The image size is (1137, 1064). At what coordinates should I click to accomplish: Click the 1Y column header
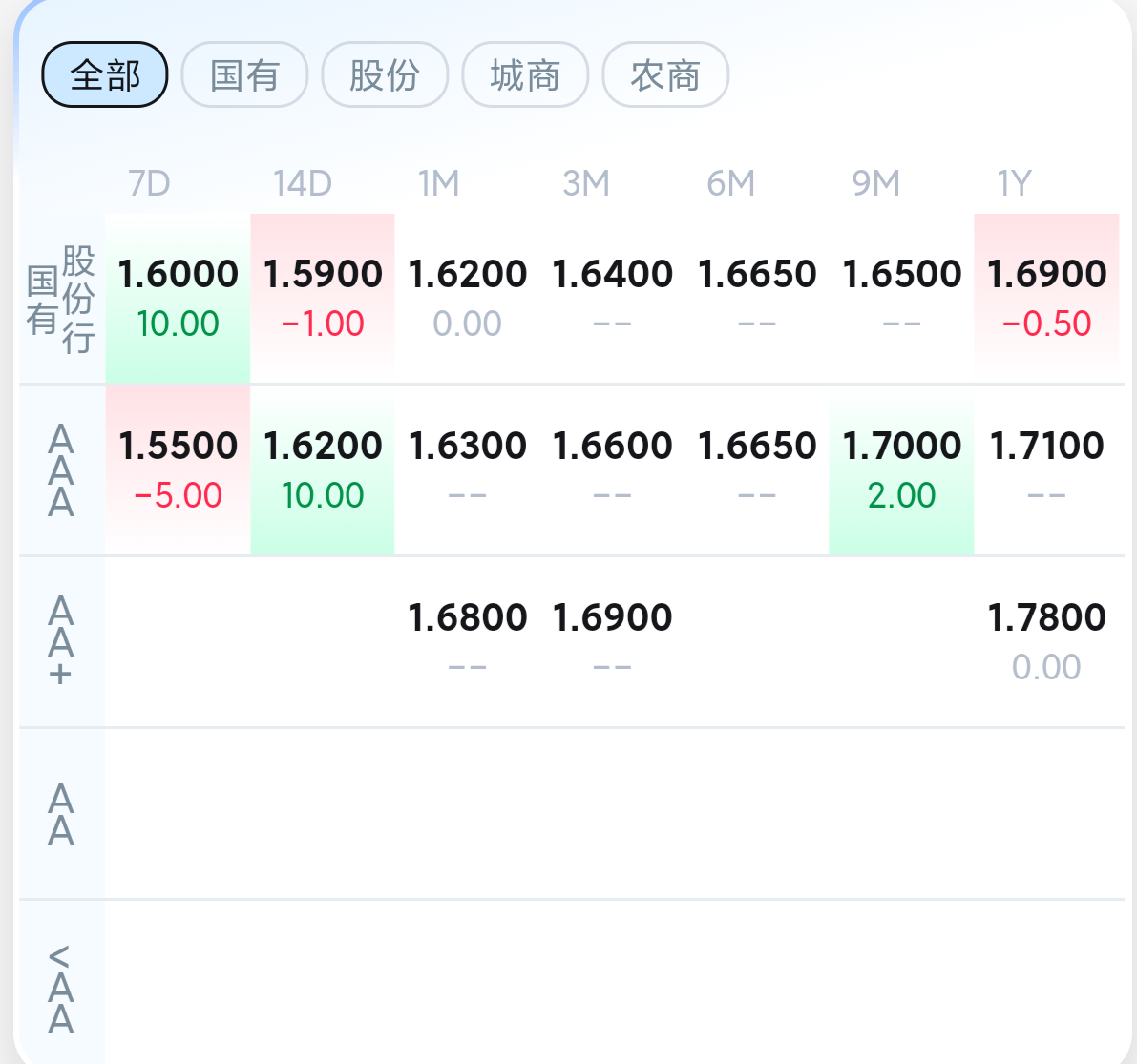click(x=1014, y=183)
